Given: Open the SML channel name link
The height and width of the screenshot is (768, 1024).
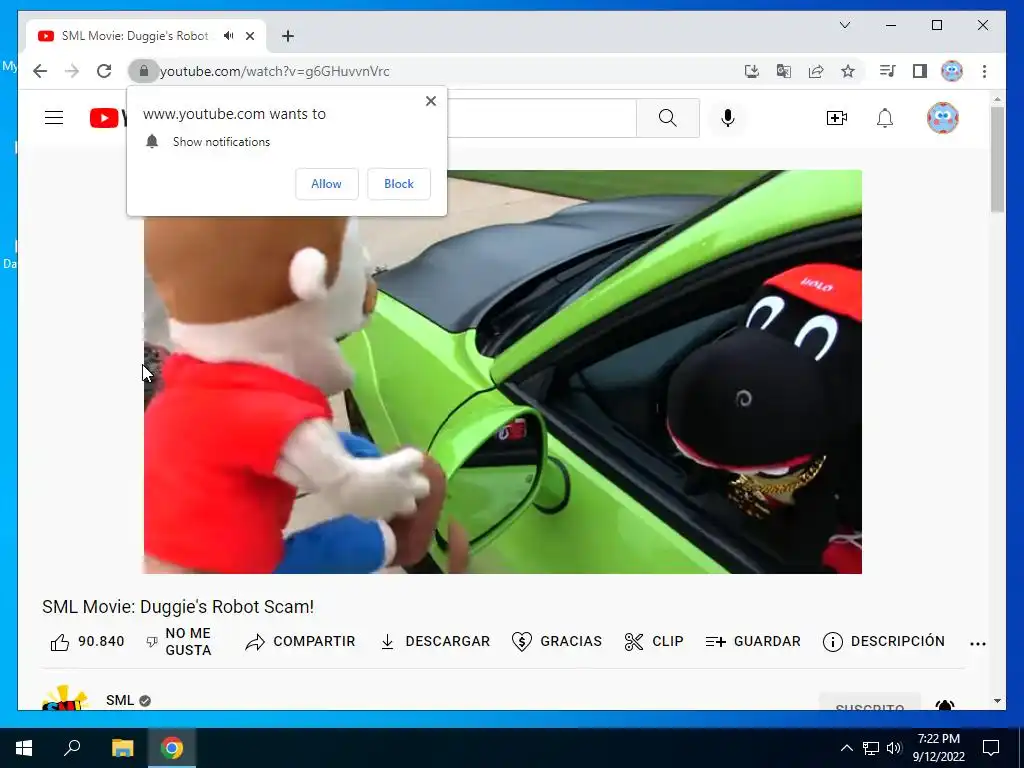Looking at the screenshot, I should (120, 700).
